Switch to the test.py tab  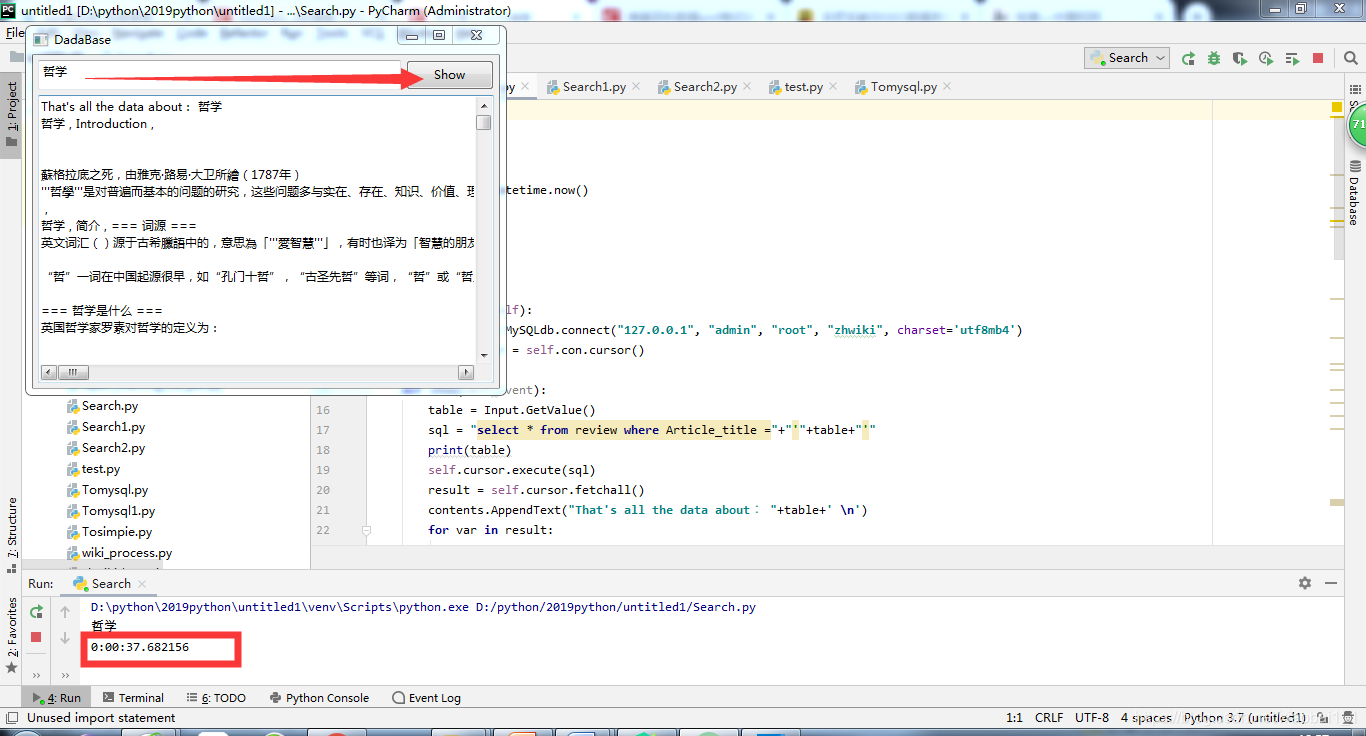(x=802, y=87)
